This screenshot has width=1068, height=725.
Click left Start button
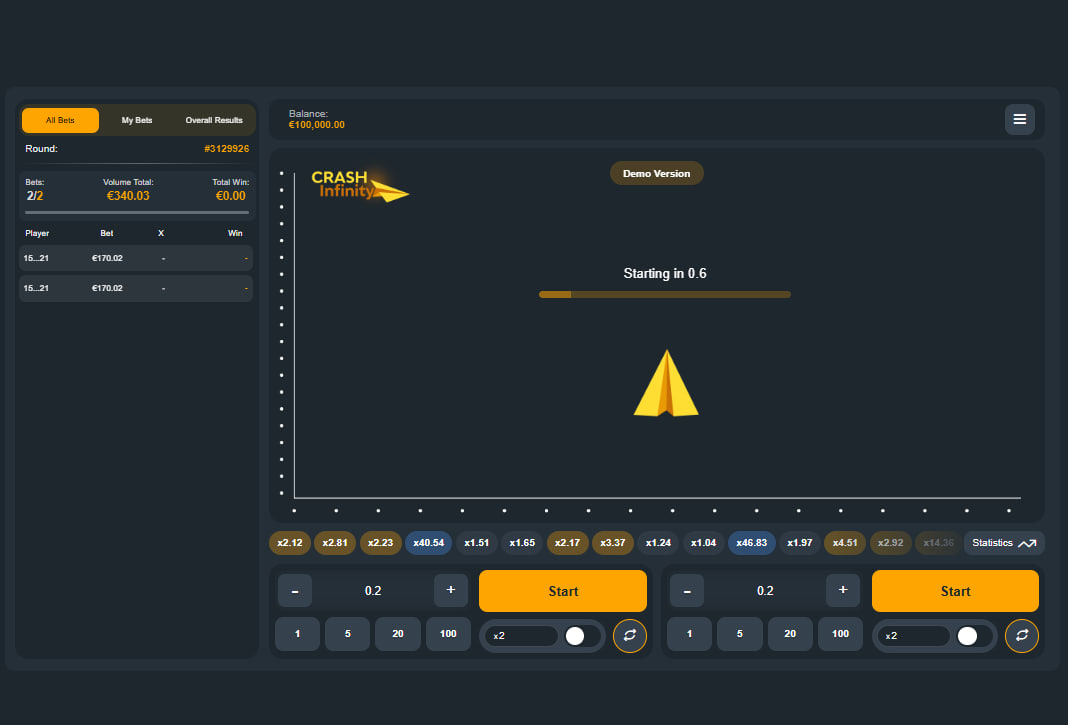click(563, 591)
